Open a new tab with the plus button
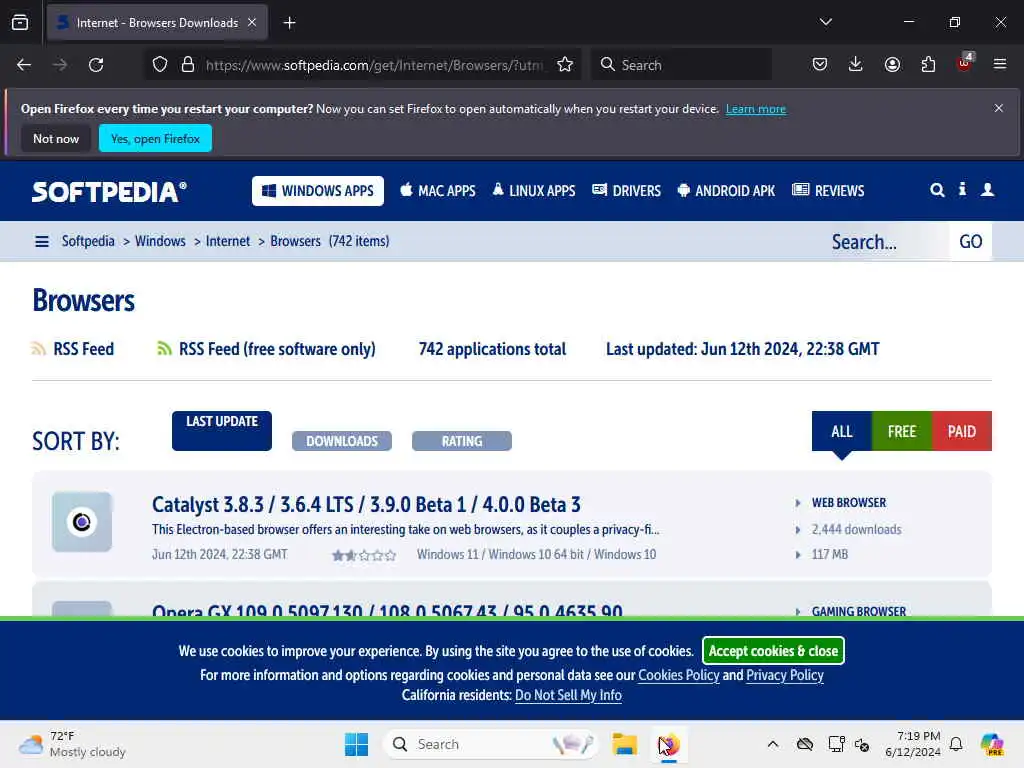Screen dimensions: 1024x768 point(289,23)
